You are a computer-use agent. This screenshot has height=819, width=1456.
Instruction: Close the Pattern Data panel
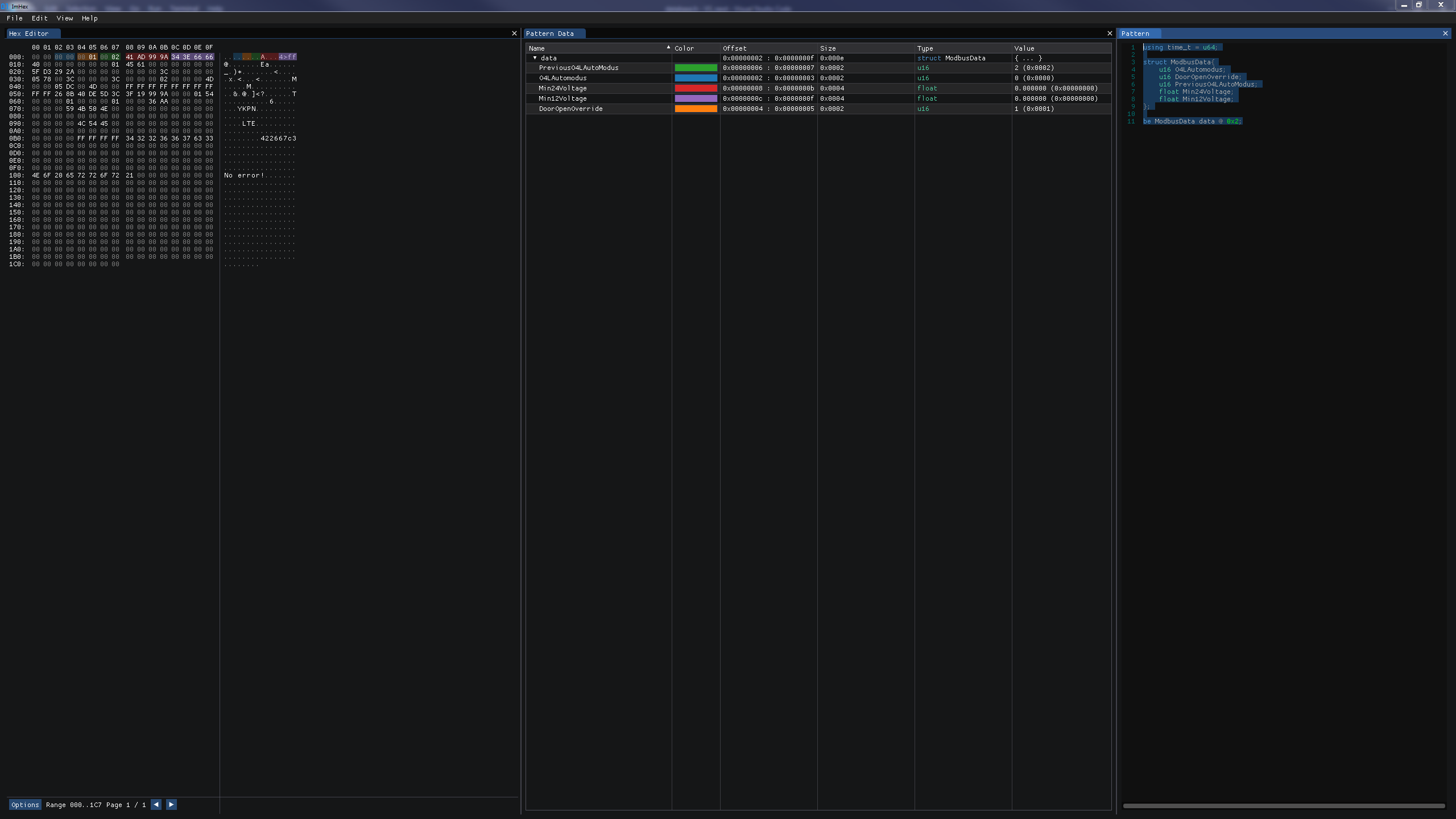tap(1110, 34)
